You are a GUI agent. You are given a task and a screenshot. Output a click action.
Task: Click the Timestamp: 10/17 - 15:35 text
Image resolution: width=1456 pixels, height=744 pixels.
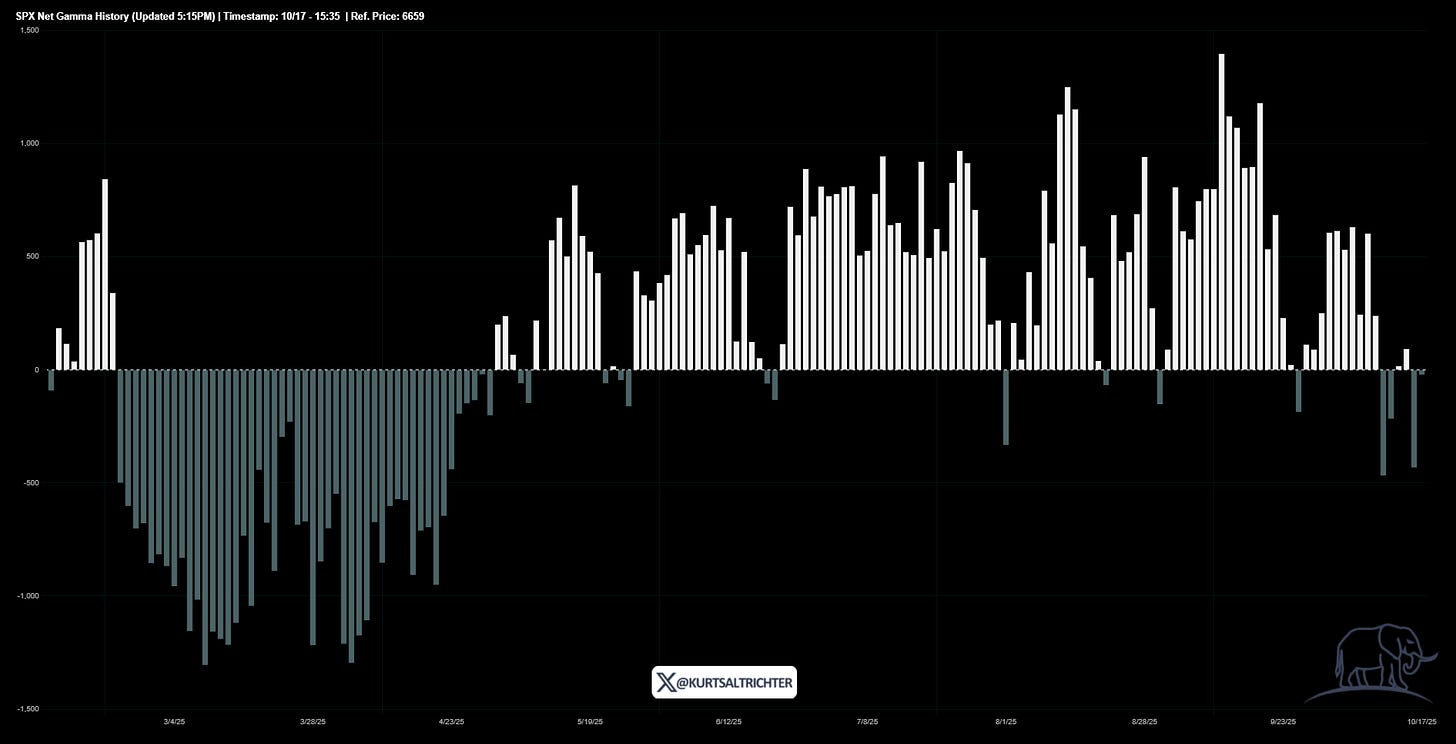coord(280,16)
